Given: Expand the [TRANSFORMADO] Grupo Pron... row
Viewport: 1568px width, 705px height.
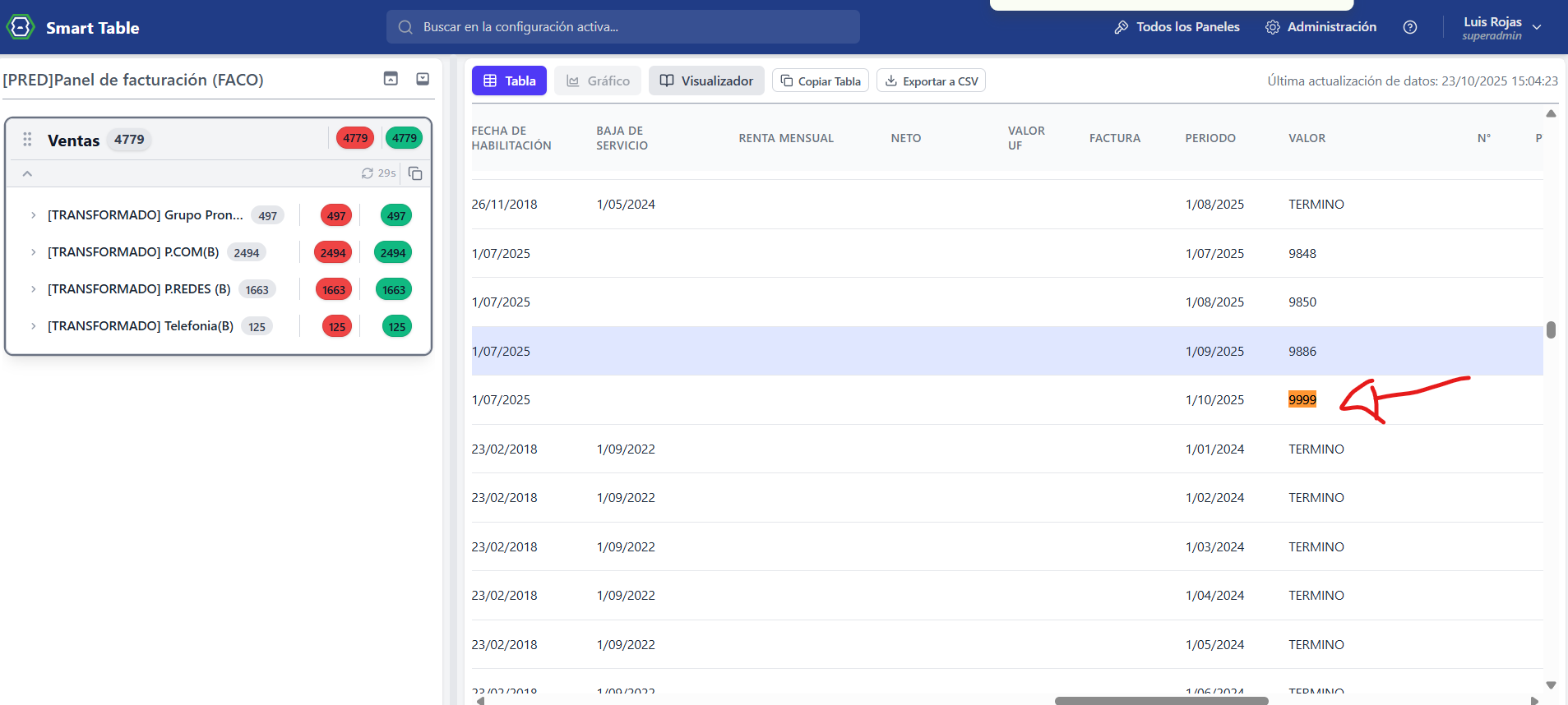Looking at the screenshot, I should 33,215.
